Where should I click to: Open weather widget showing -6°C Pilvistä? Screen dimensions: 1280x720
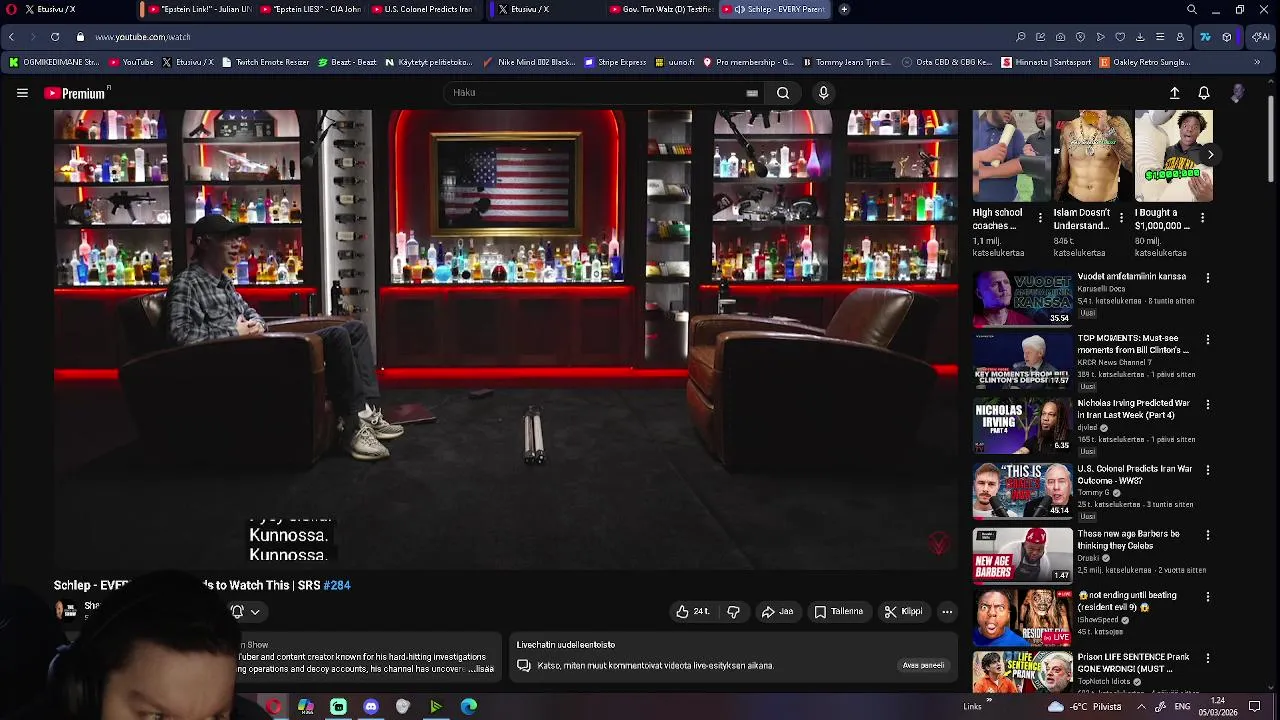click(x=1084, y=707)
